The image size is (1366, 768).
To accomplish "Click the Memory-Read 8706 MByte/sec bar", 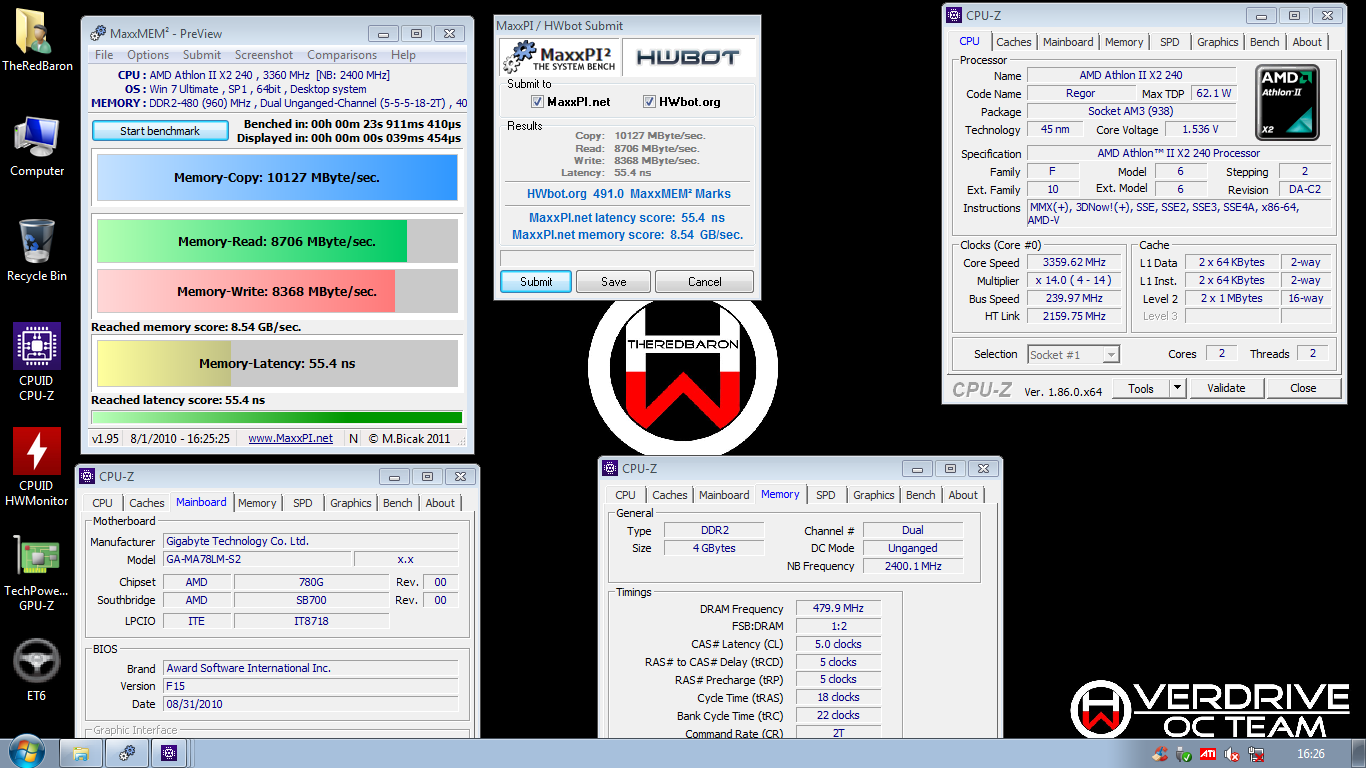I will 277,241.
